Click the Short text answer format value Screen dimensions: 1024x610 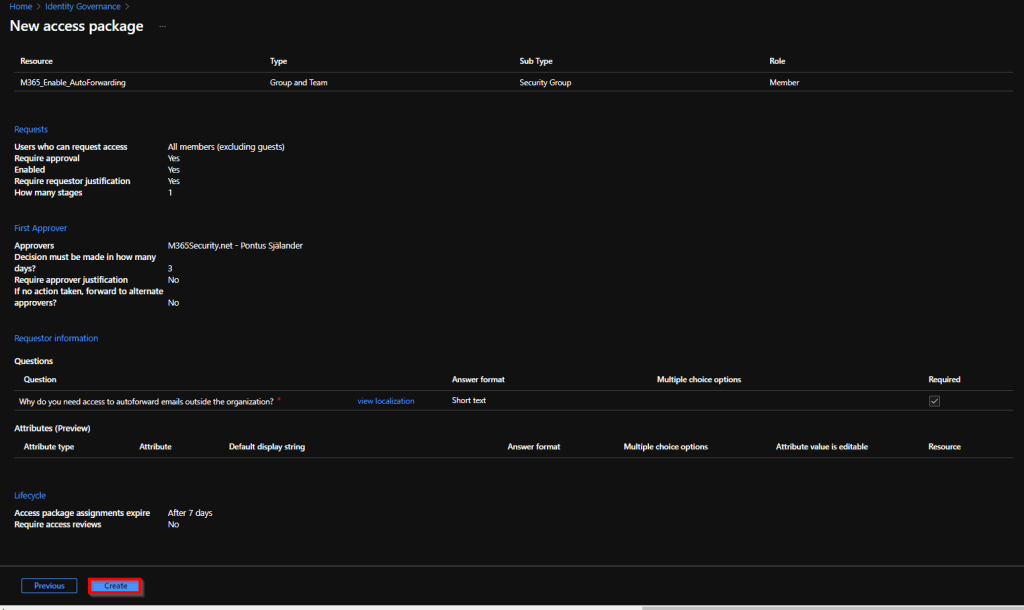[x=469, y=401]
